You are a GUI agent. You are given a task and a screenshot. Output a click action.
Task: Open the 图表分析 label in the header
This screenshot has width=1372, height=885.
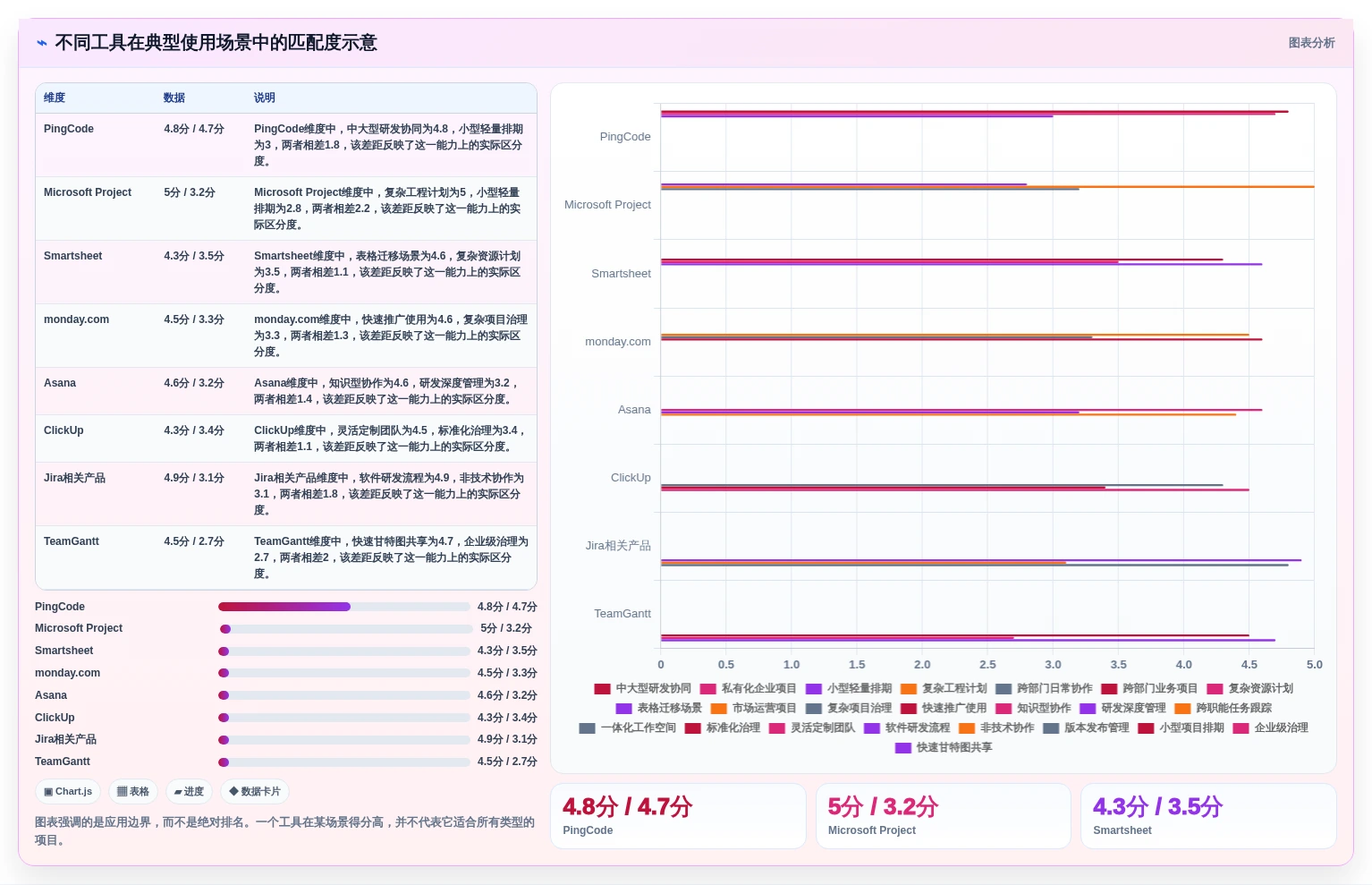pyautogui.click(x=1311, y=43)
